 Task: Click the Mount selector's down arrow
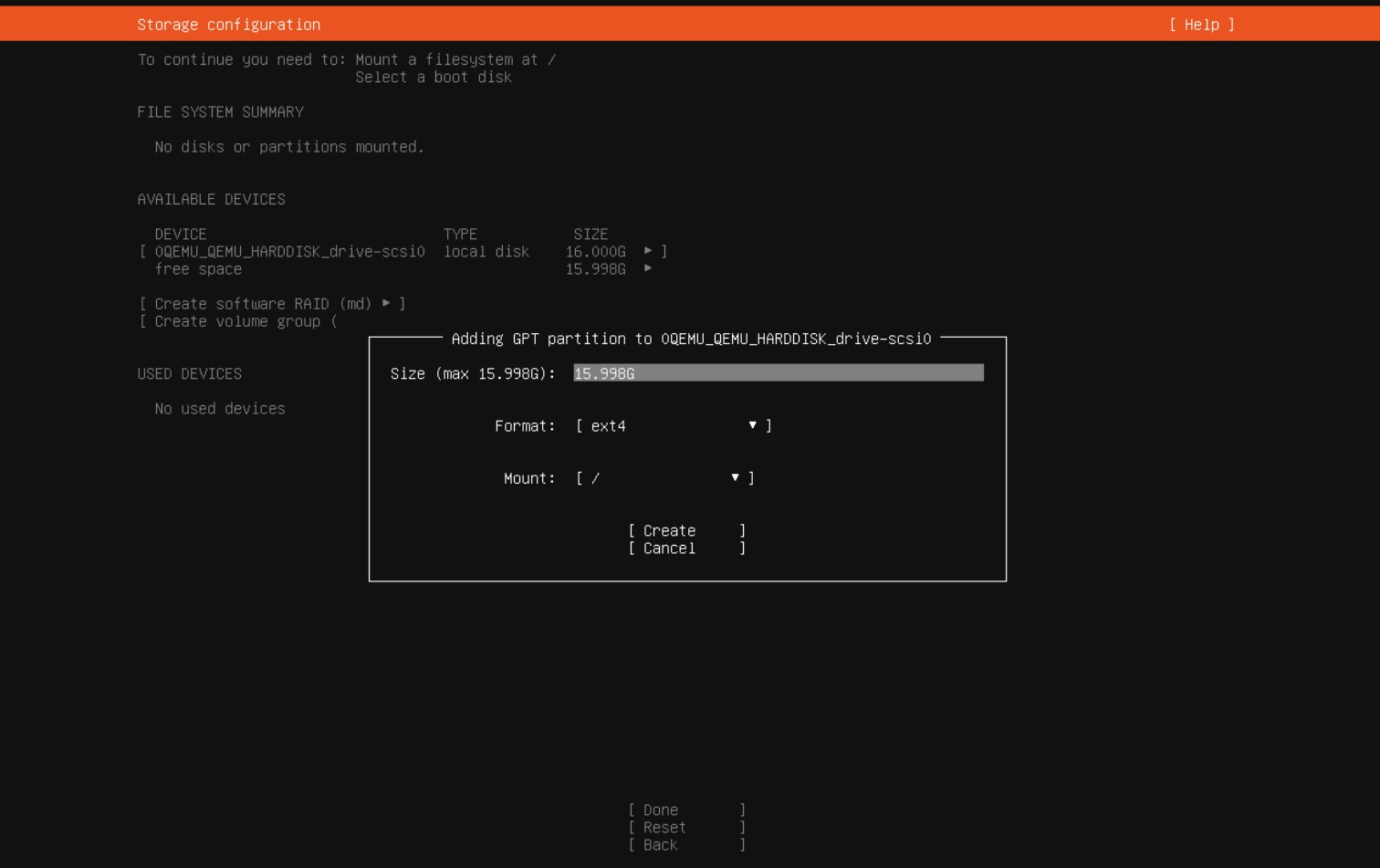[x=735, y=477]
